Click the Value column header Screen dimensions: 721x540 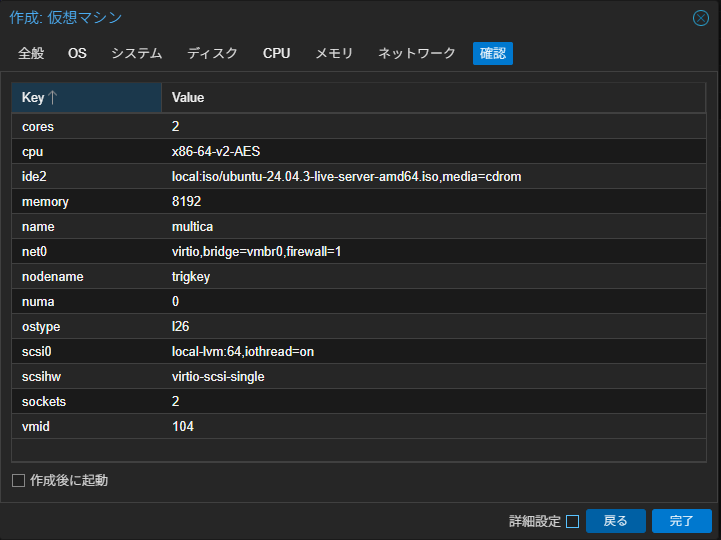(434, 98)
